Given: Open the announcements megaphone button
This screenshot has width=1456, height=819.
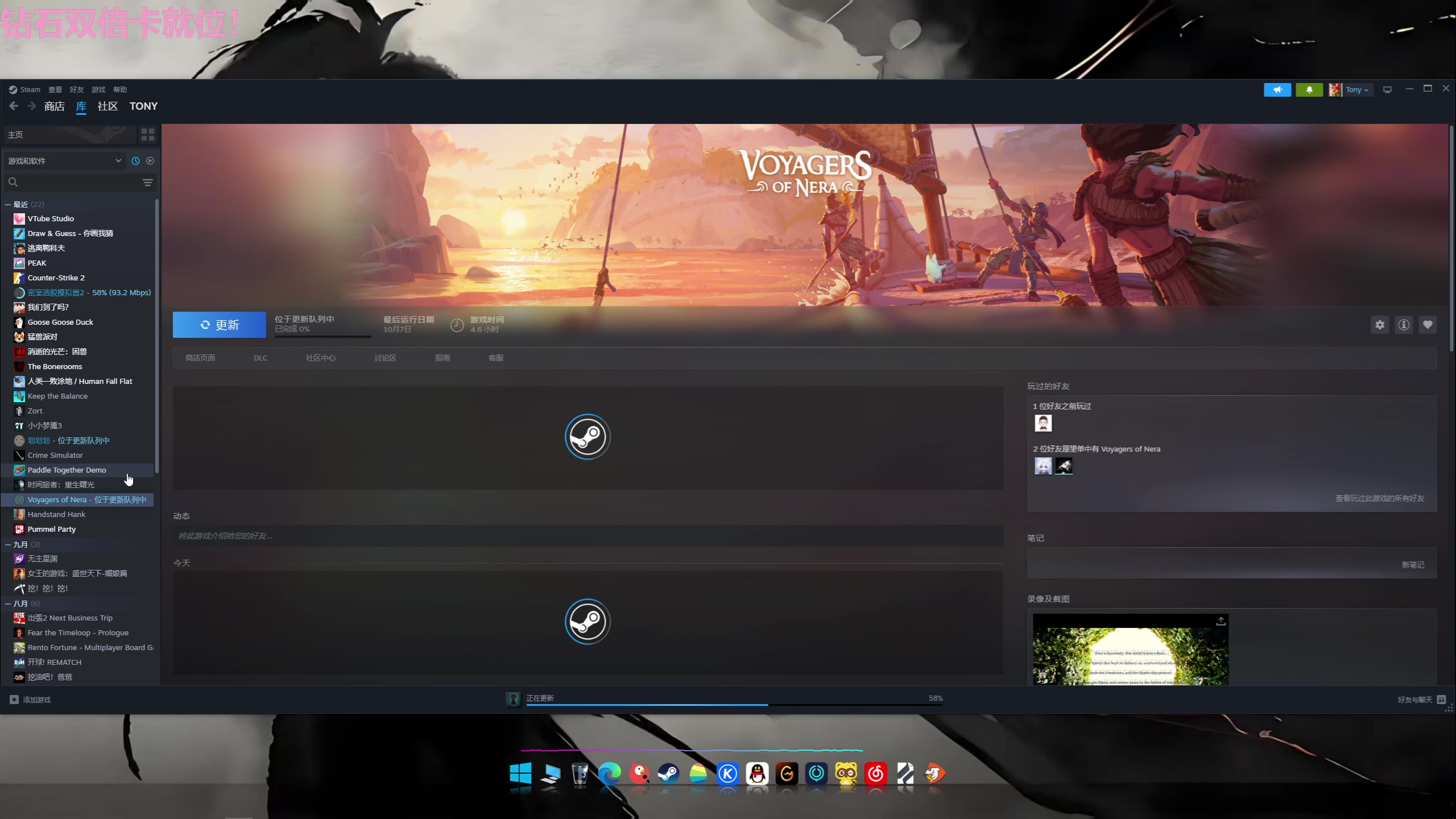Looking at the screenshot, I should [1277, 90].
